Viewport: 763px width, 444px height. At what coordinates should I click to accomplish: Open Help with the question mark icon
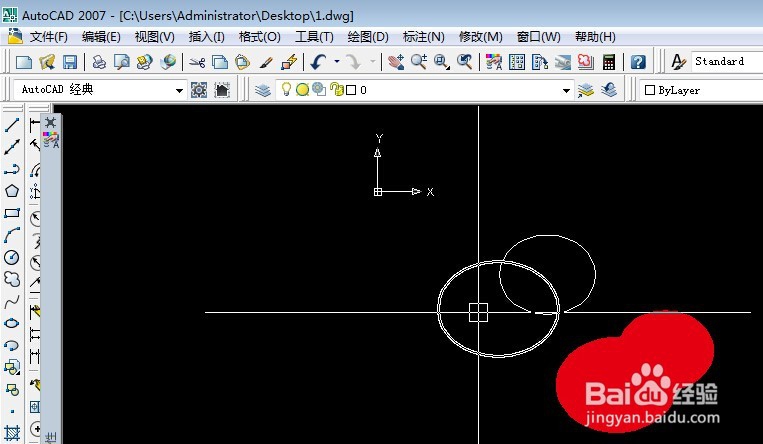[638, 62]
